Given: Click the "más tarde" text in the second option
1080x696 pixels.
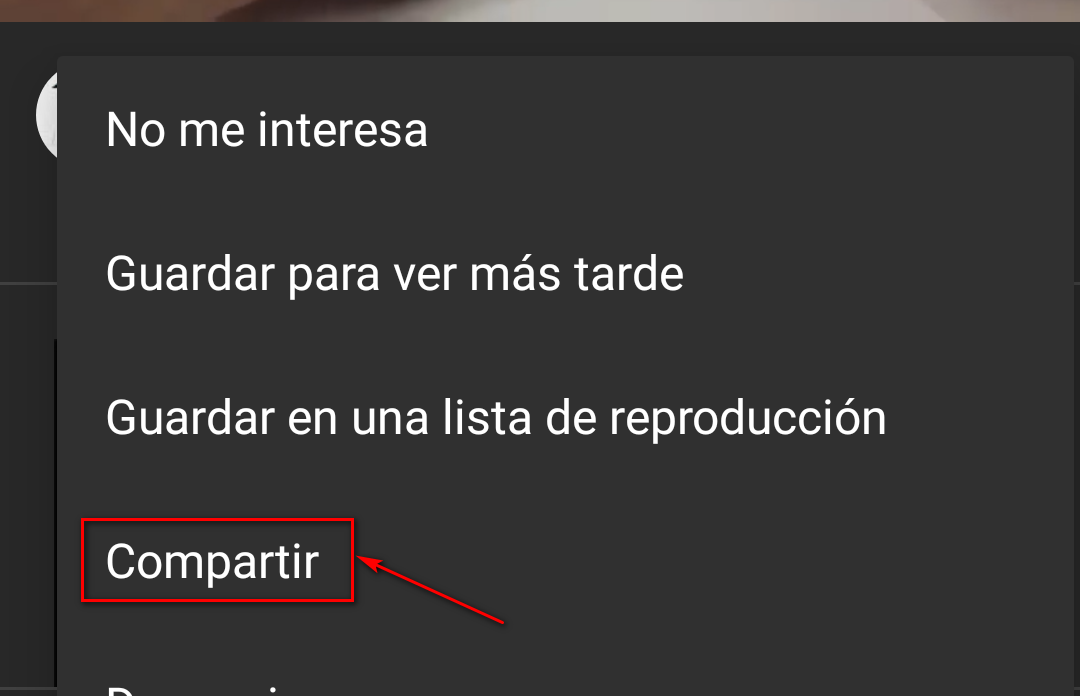Looking at the screenshot, I should click(577, 274).
